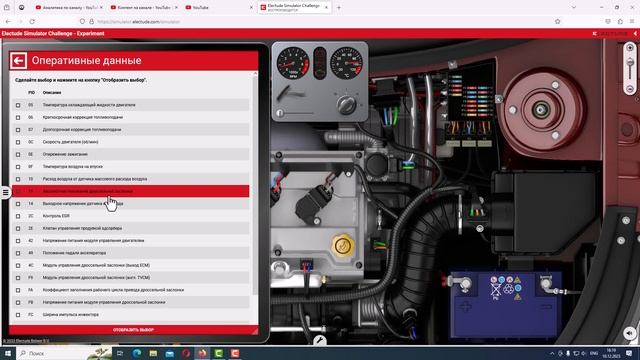Click the browser back arrow

(x=8, y=21)
